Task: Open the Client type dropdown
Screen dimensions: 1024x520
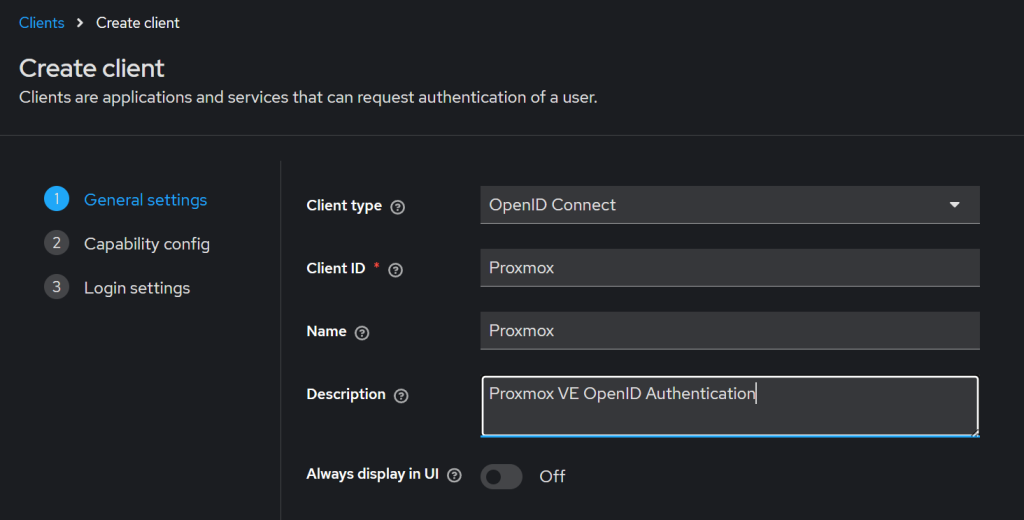Action: pyautogui.click(x=729, y=205)
